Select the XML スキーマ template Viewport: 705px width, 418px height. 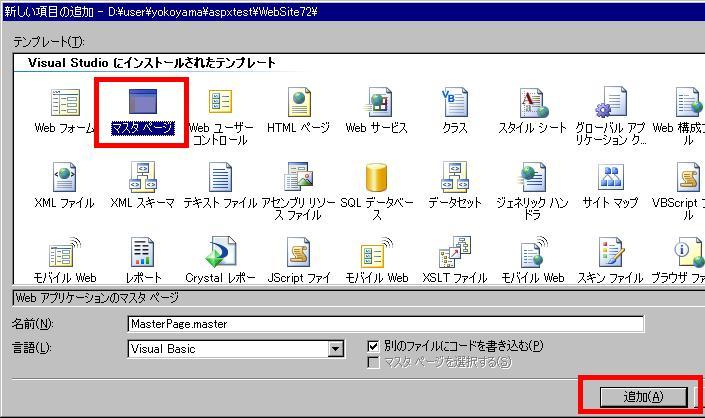pos(143,186)
